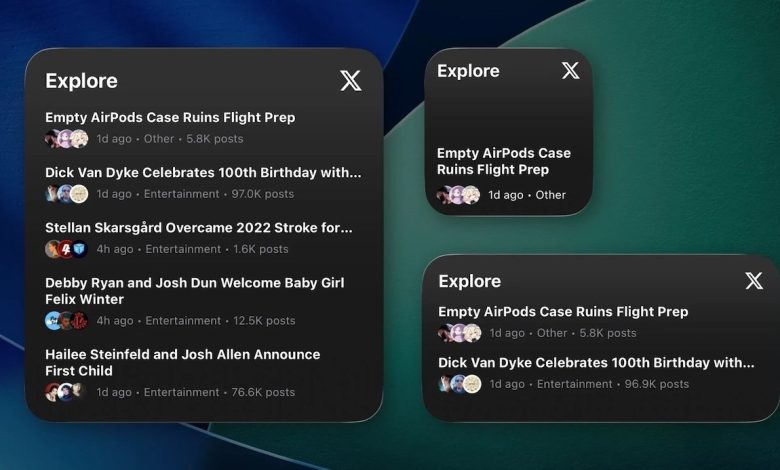
Task: Click the Explore title in large widget
Action: coord(81,81)
